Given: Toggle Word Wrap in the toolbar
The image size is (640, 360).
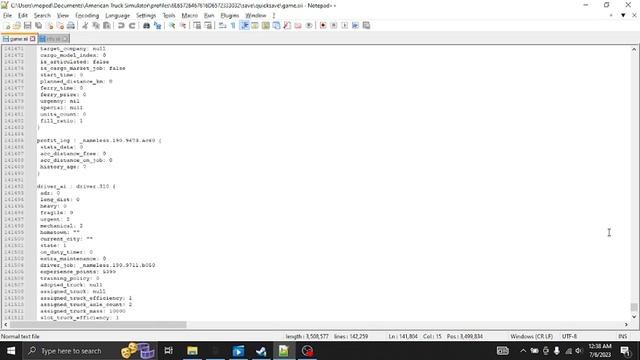Looking at the screenshot, I should point(222,25).
